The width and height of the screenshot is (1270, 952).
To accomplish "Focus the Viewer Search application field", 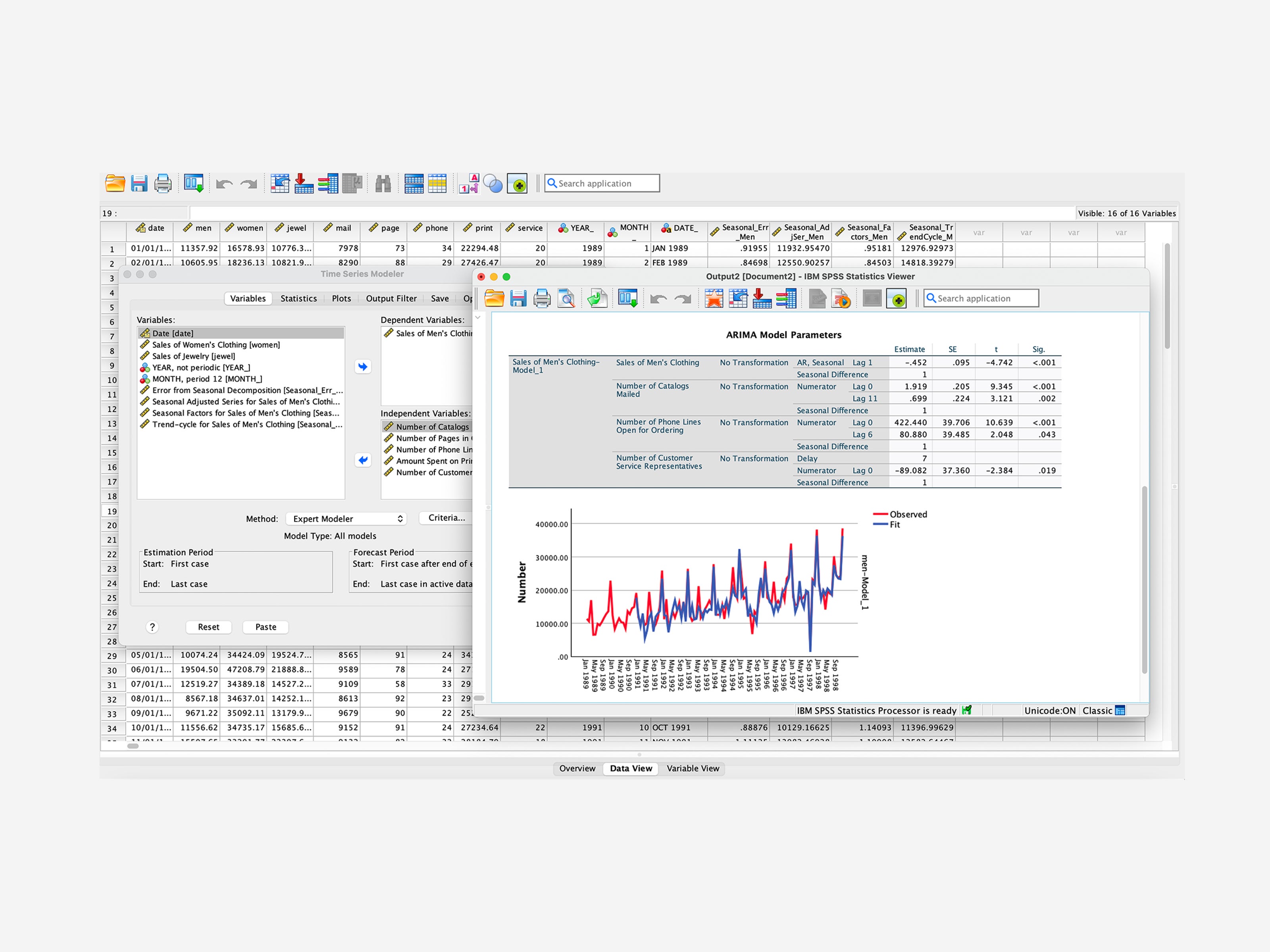I will 981,298.
